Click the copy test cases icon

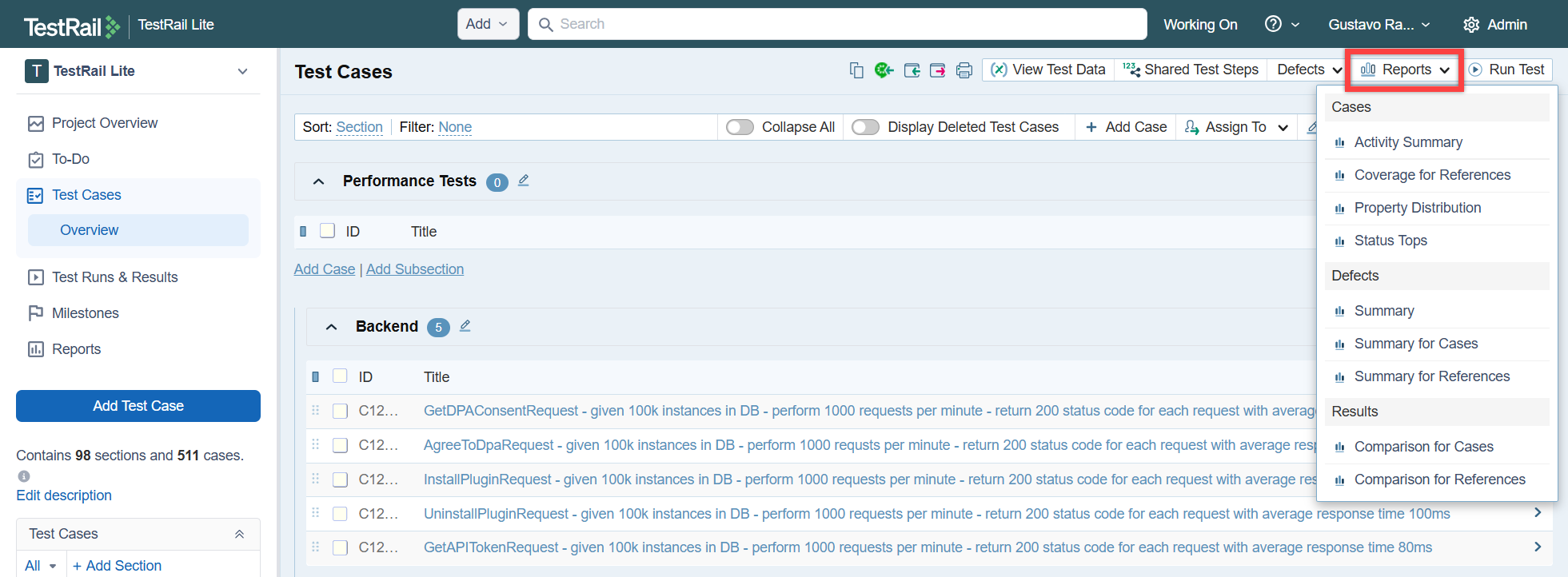click(856, 70)
